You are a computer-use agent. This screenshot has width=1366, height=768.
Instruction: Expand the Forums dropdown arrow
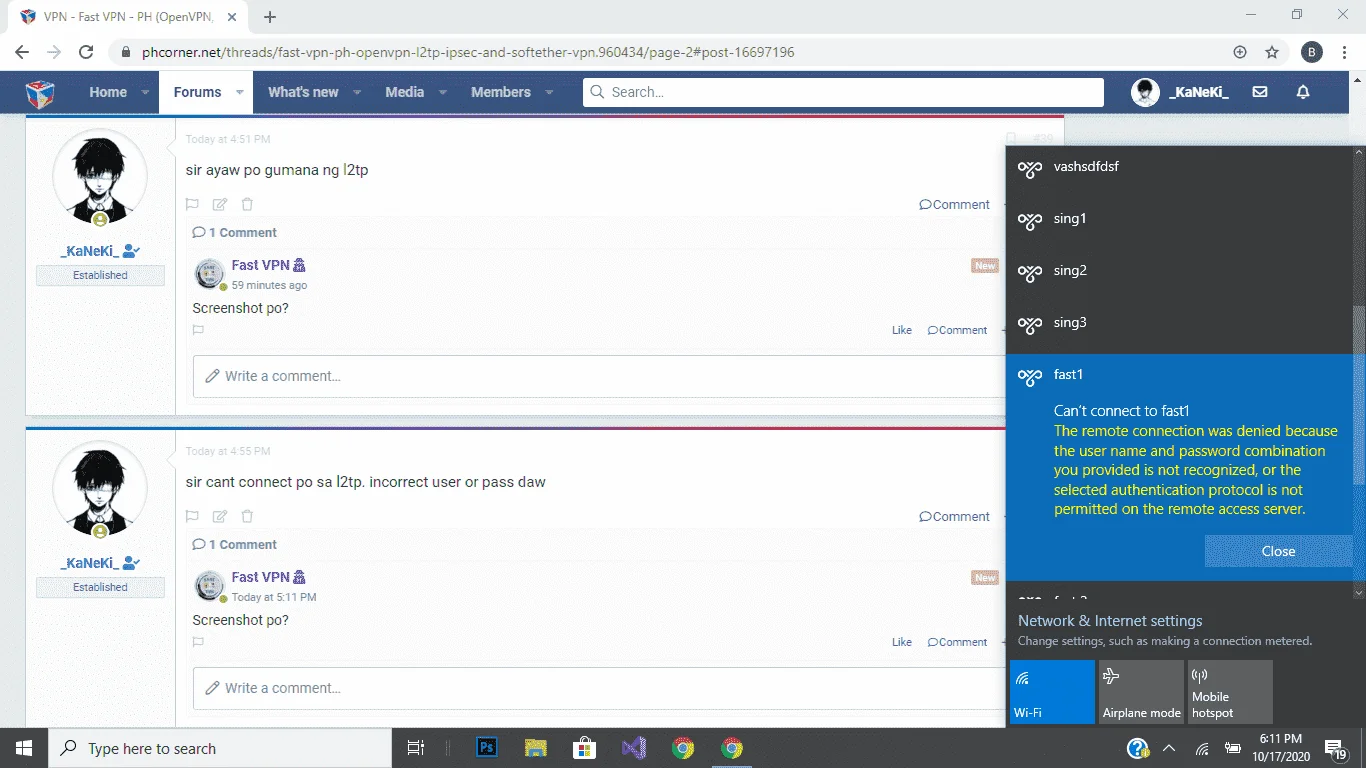tap(240, 92)
